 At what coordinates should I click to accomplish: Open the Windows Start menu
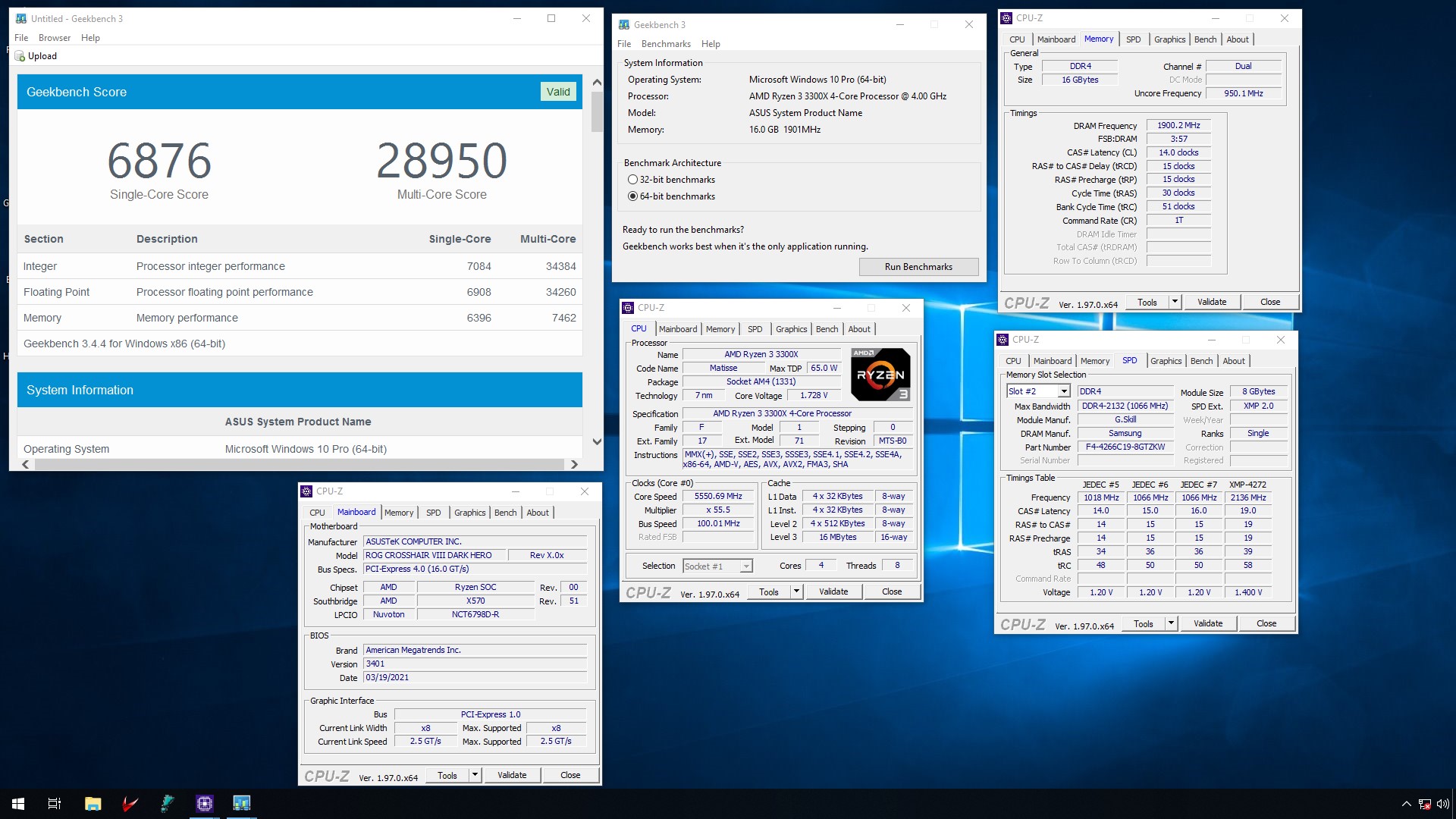tap(18, 804)
